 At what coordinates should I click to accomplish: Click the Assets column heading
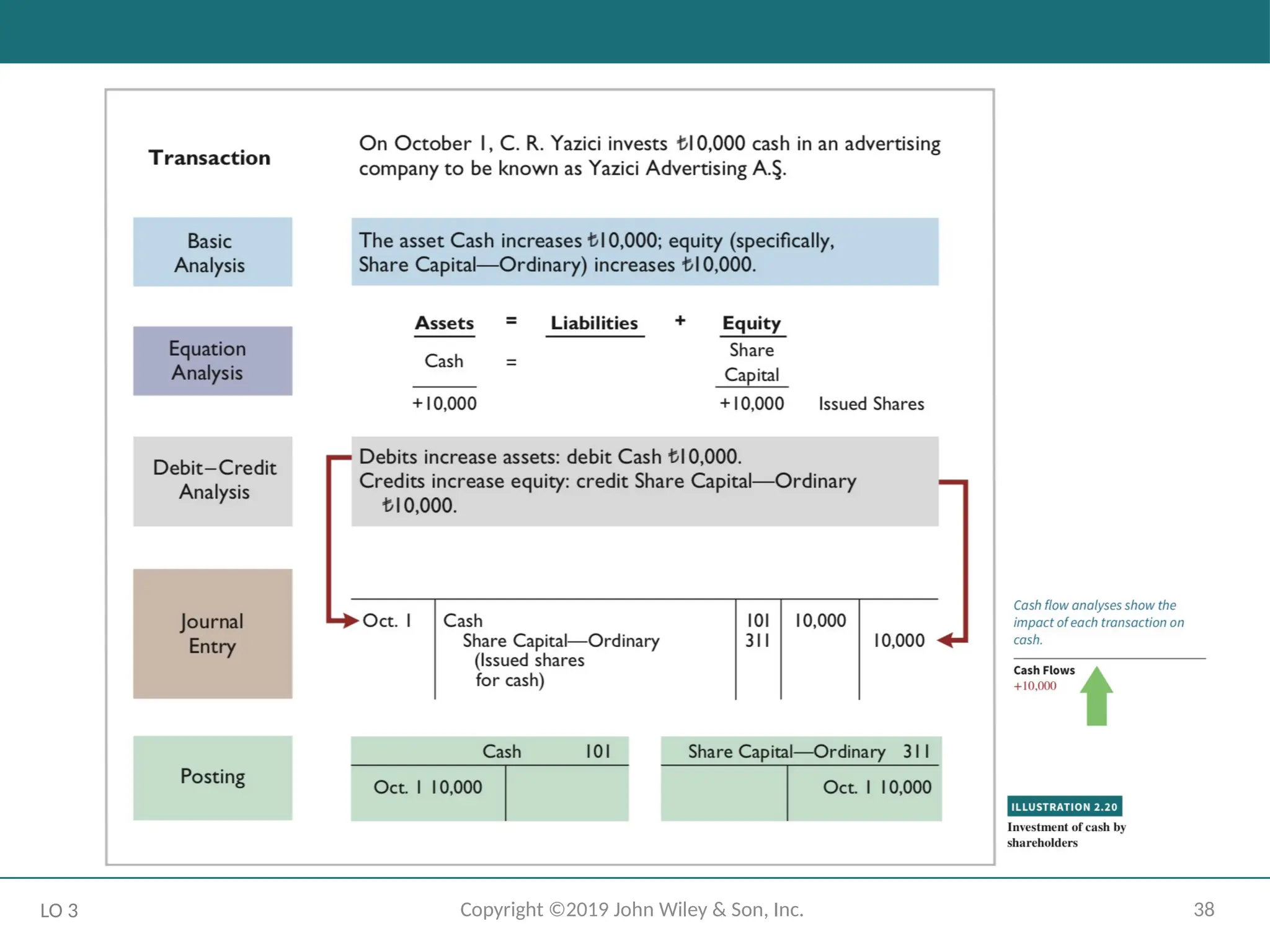click(x=444, y=323)
